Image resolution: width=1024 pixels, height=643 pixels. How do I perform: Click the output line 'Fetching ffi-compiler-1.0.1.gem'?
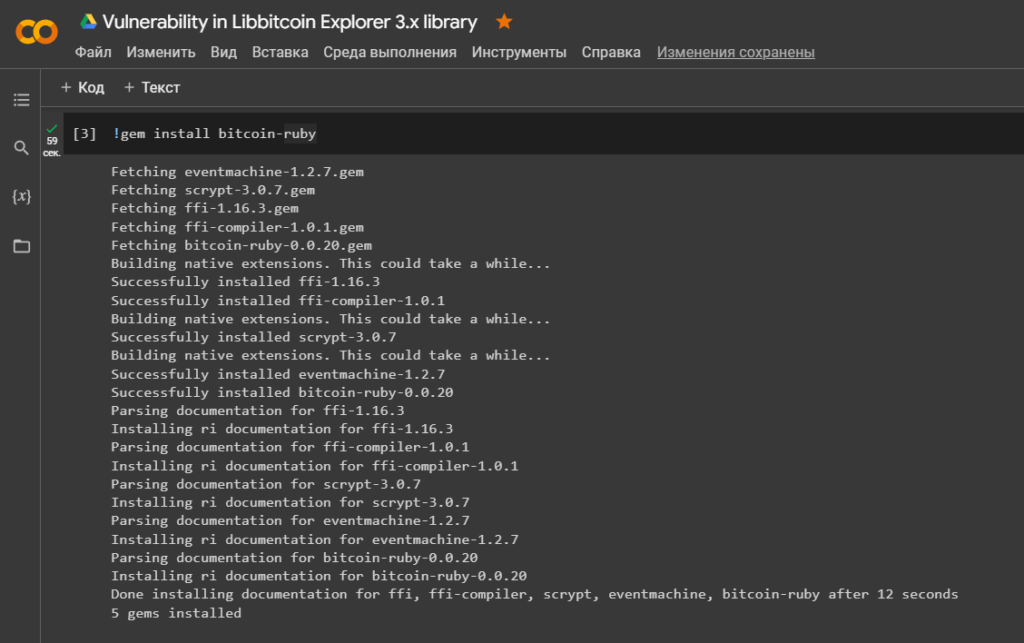point(238,227)
